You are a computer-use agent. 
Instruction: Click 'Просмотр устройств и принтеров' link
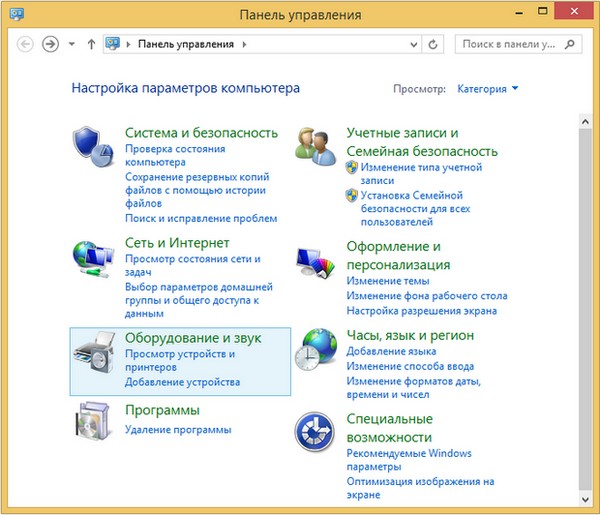(x=180, y=360)
